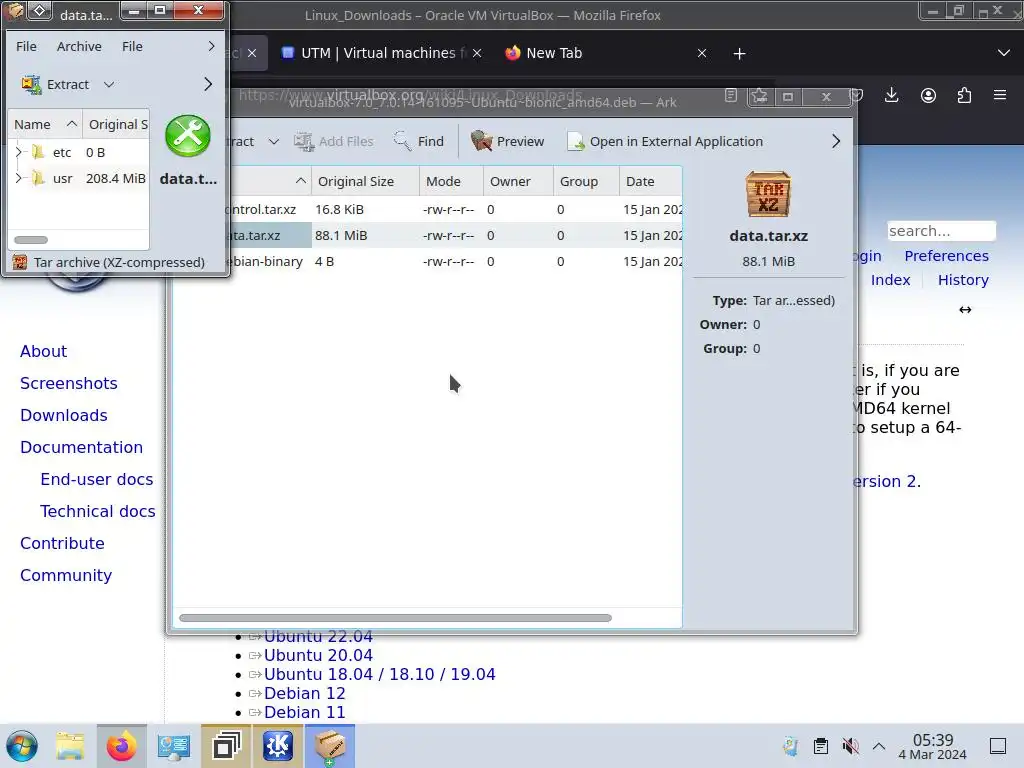Open Extract dropdown arrow in data.tar window
The height and width of the screenshot is (768, 1024).
click(109, 84)
